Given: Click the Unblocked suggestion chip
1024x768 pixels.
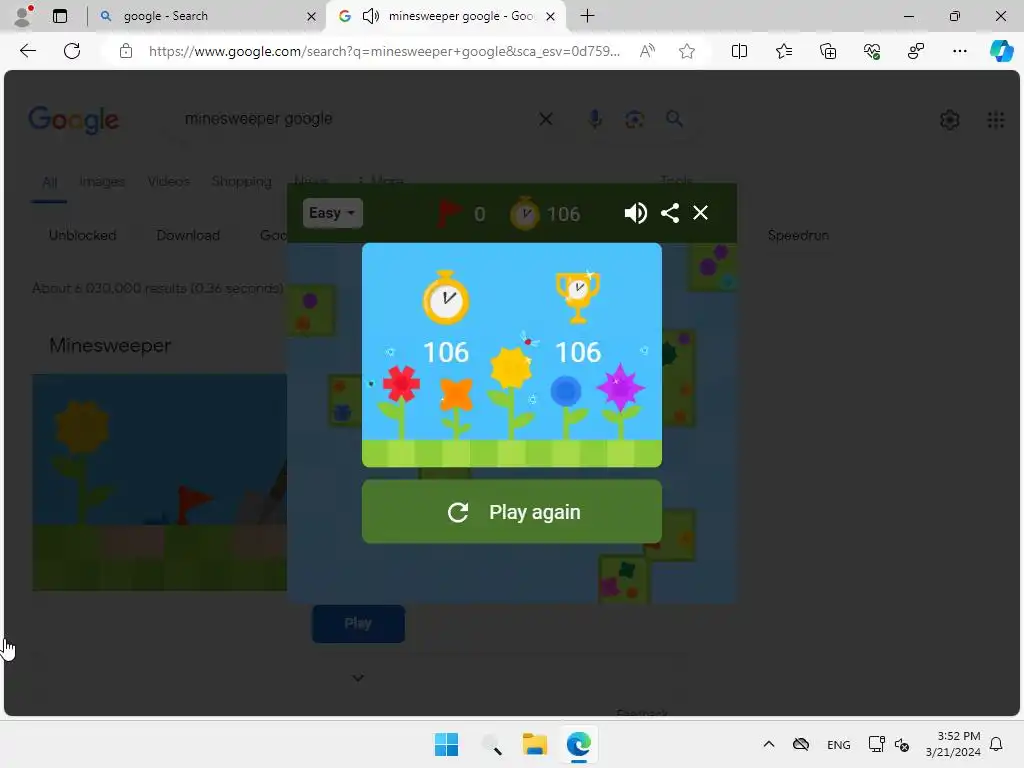Looking at the screenshot, I should pyautogui.click(x=82, y=235).
